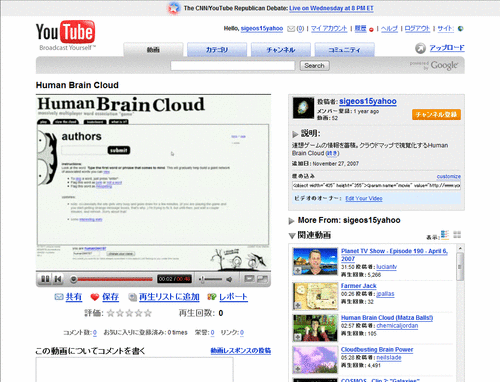Click the CNN/YouTube debate star icon
The width and height of the screenshot is (500, 382).
(174, 8)
